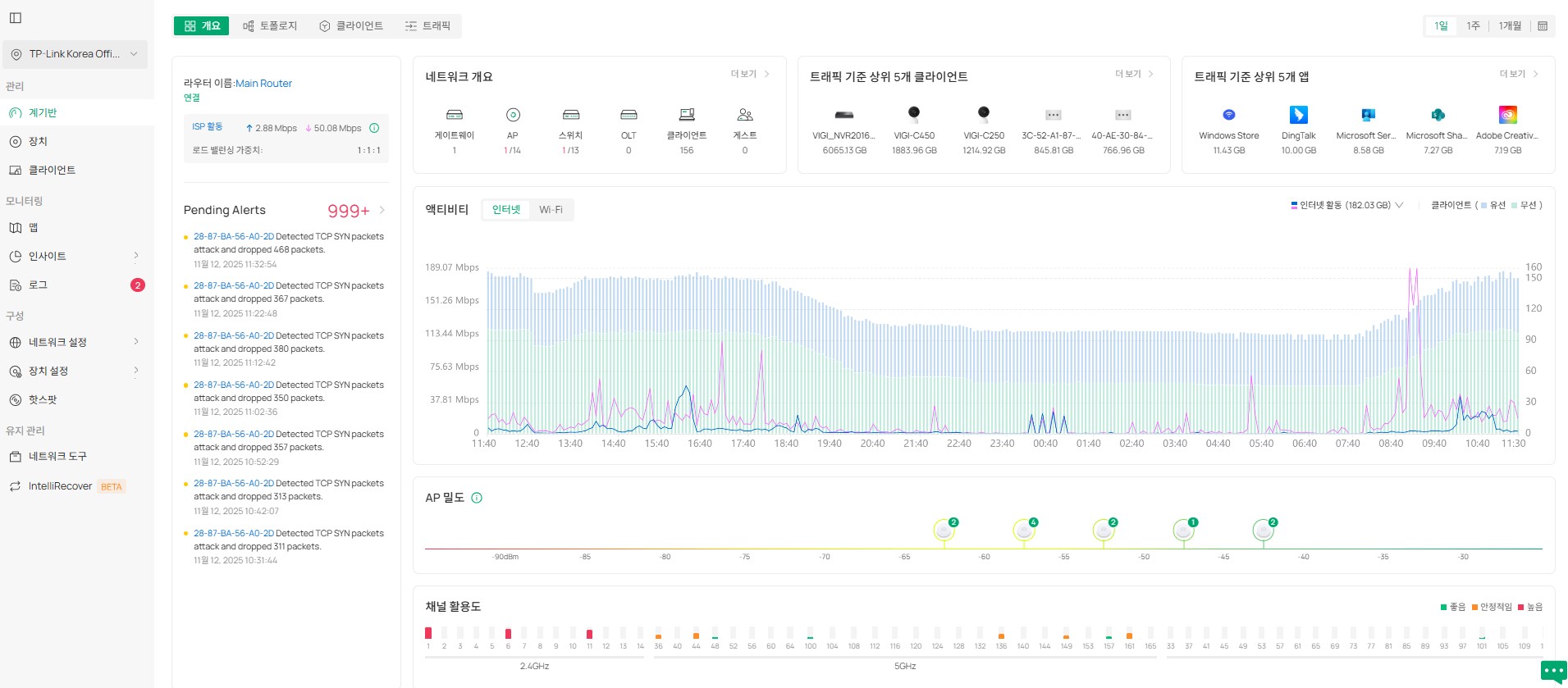Click the gateway icon in network overview
This screenshot has height=688, width=1568.
pyautogui.click(x=454, y=115)
